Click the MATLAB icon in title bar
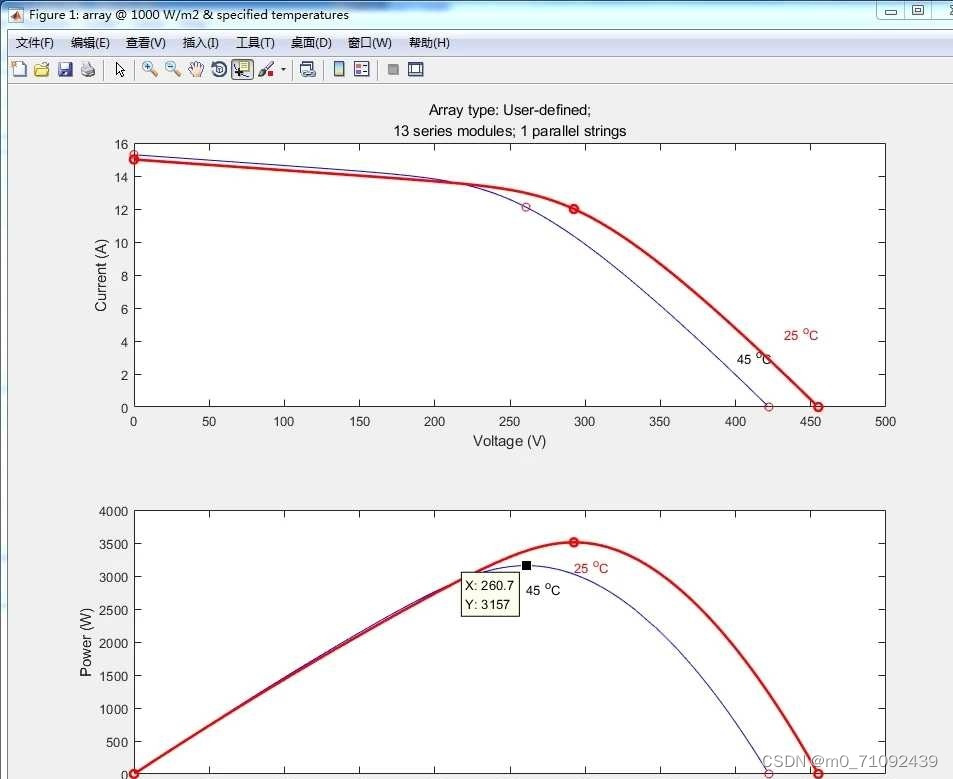Screen dimensions: 953x779 [16, 15]
